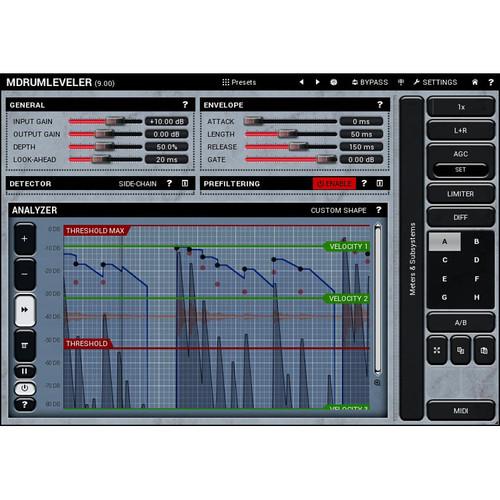Edit Attack value 0 ms
This screenshot has height=500, width=500.
point(361,121)
